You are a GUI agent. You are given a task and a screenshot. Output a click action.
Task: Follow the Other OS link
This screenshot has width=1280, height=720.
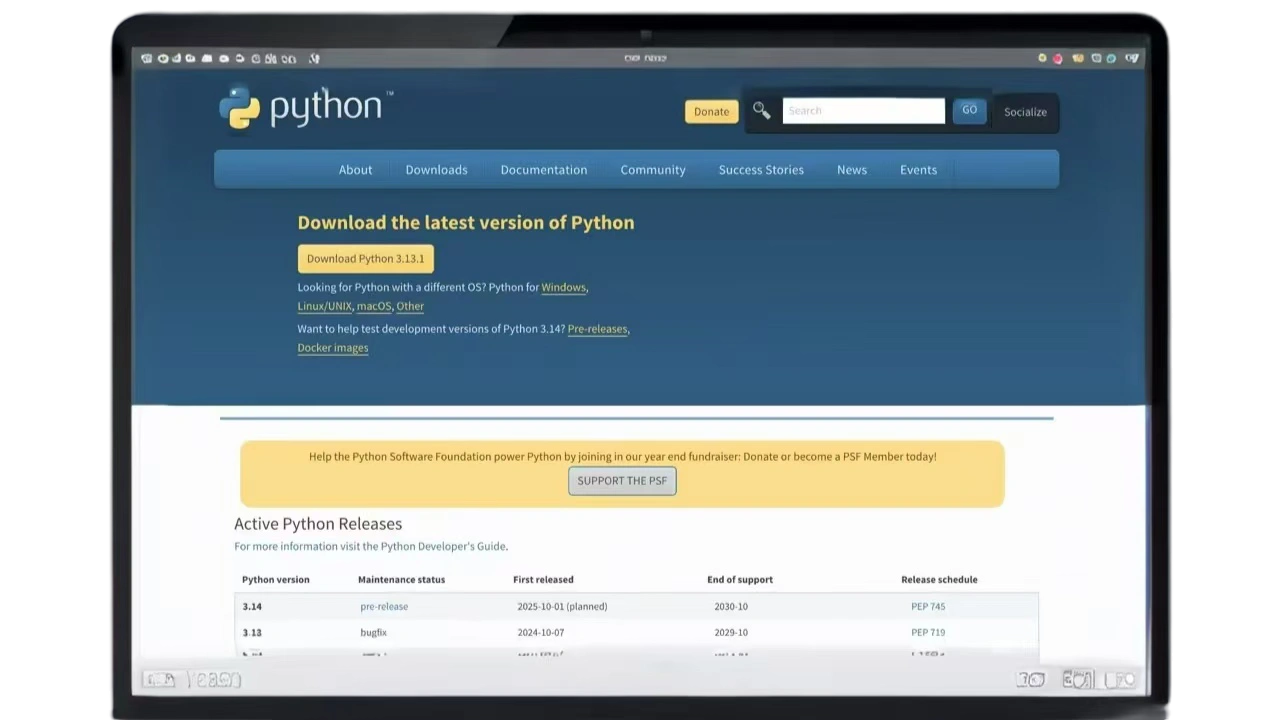tap(410, 306)
